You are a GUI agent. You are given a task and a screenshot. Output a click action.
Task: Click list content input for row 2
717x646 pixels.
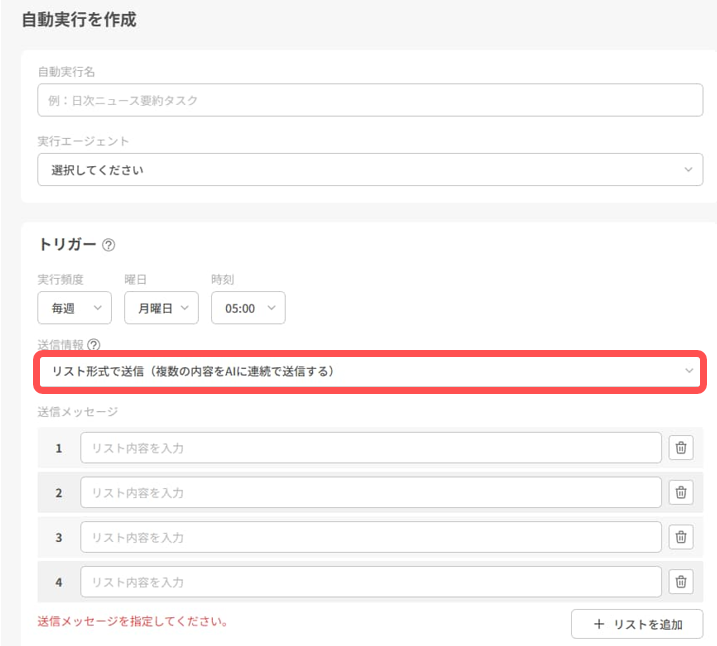[x=371, y=492]
